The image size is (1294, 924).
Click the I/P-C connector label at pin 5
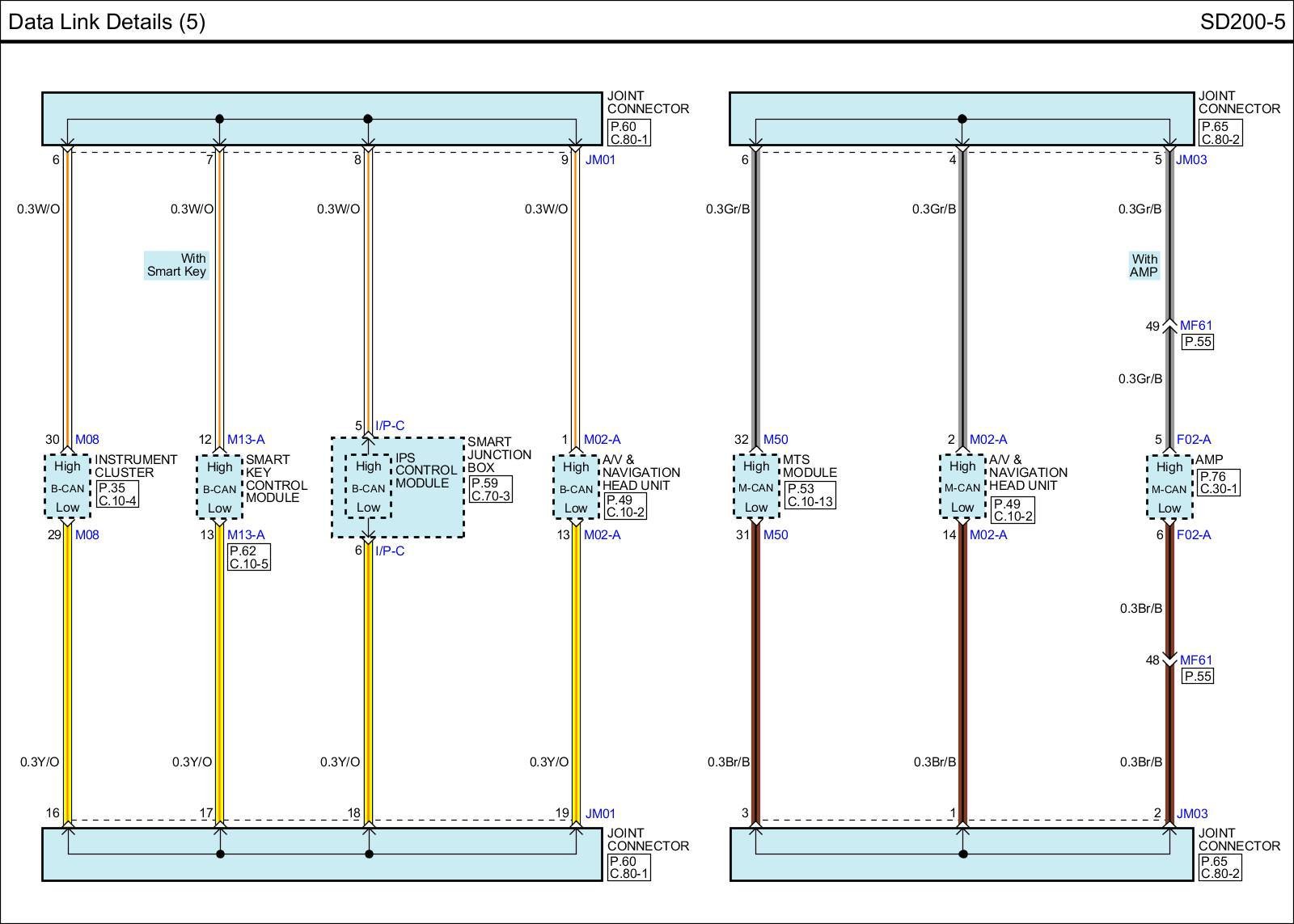coord(389,425)
